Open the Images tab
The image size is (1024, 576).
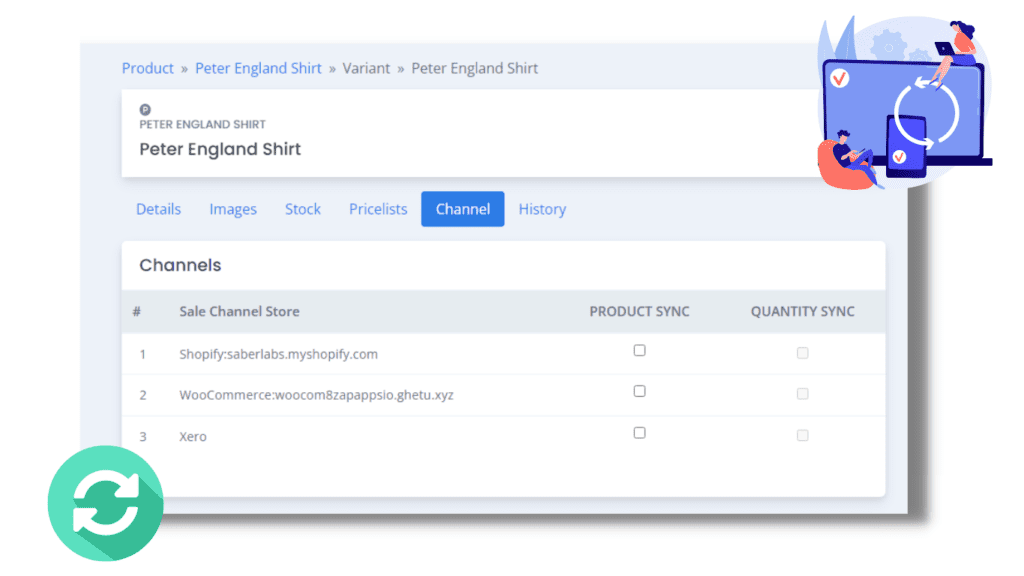click(233, 209)
